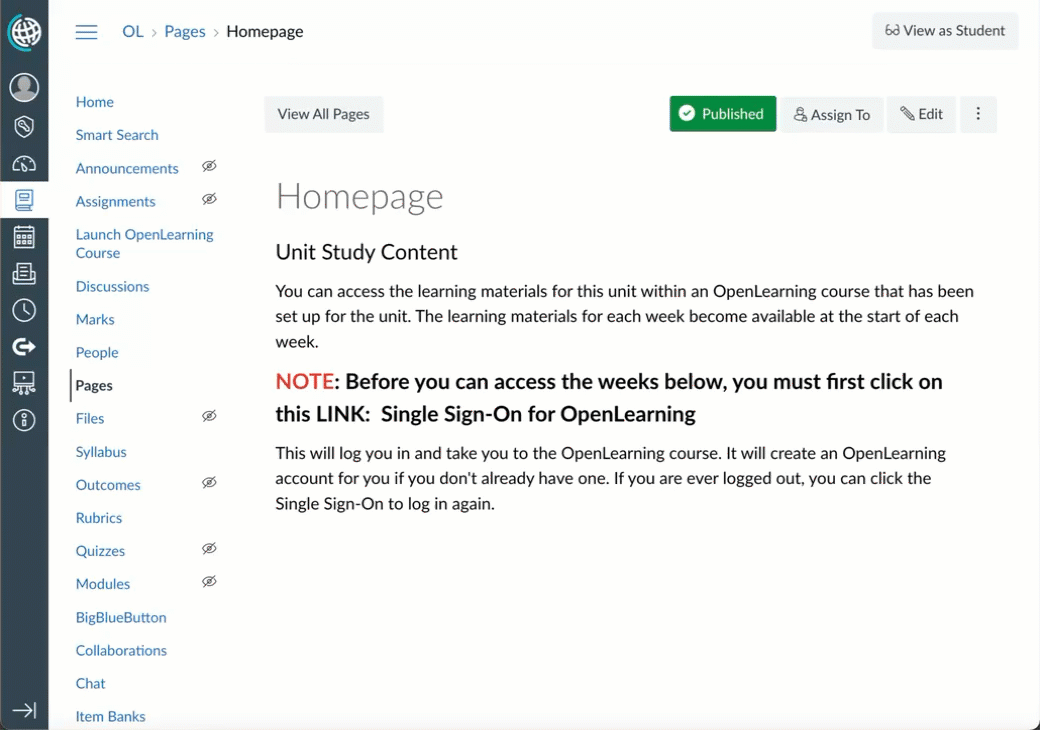1040x730 pixels.
Task: Open Modules in course menu
Action: [x=103, y=584]
